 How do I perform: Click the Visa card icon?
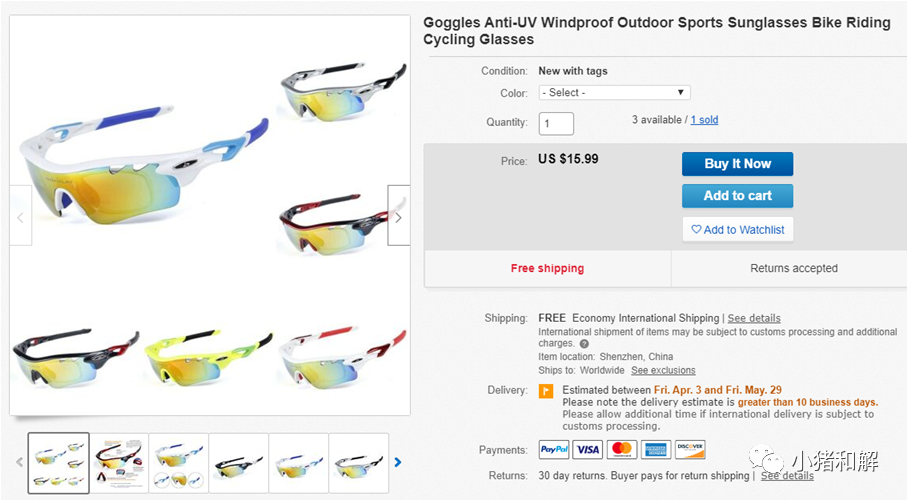(x=587, y=450)
